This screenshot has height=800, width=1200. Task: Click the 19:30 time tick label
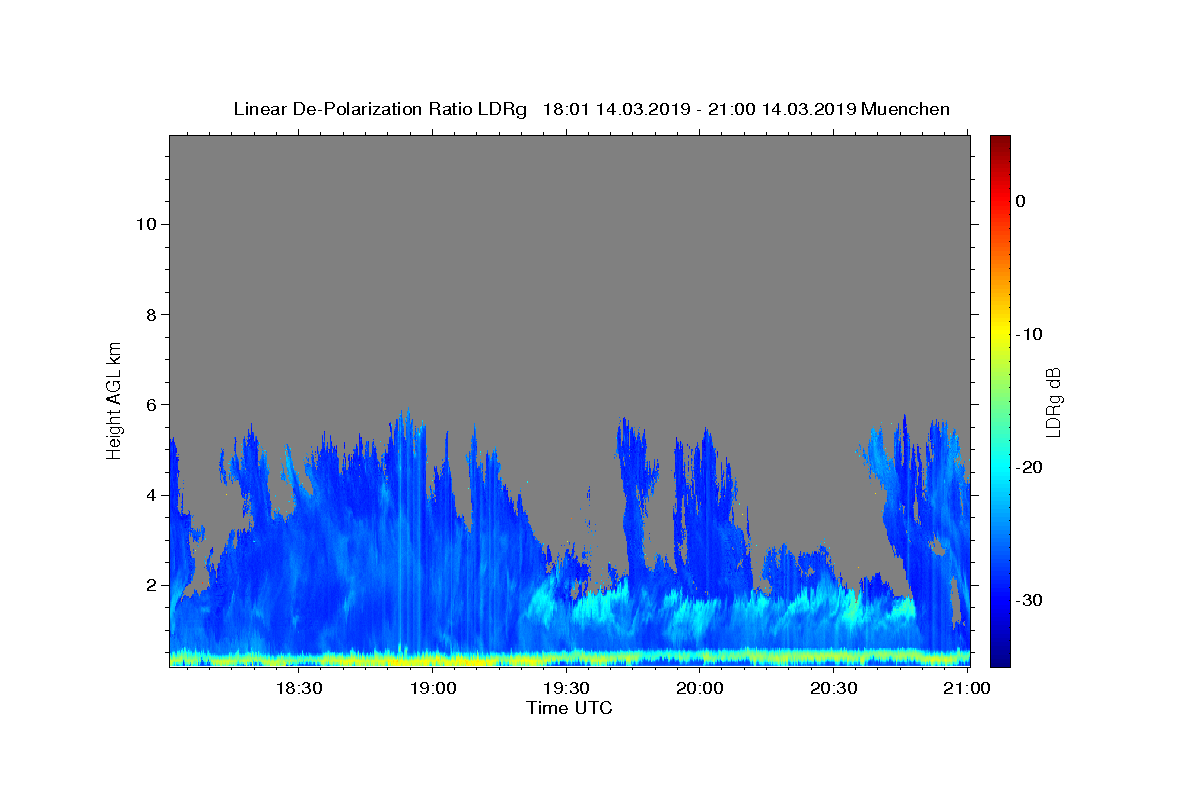tap(566, 689)
